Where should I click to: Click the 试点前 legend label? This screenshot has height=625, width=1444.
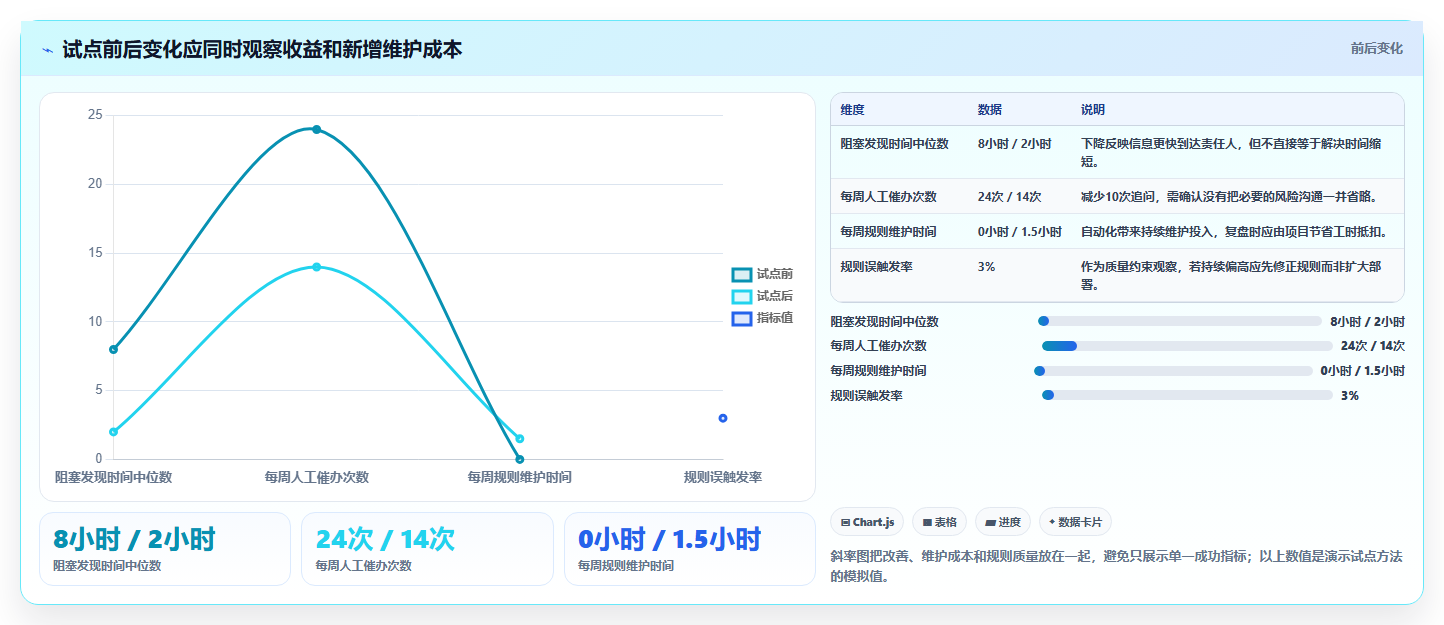tap(775, 274)
